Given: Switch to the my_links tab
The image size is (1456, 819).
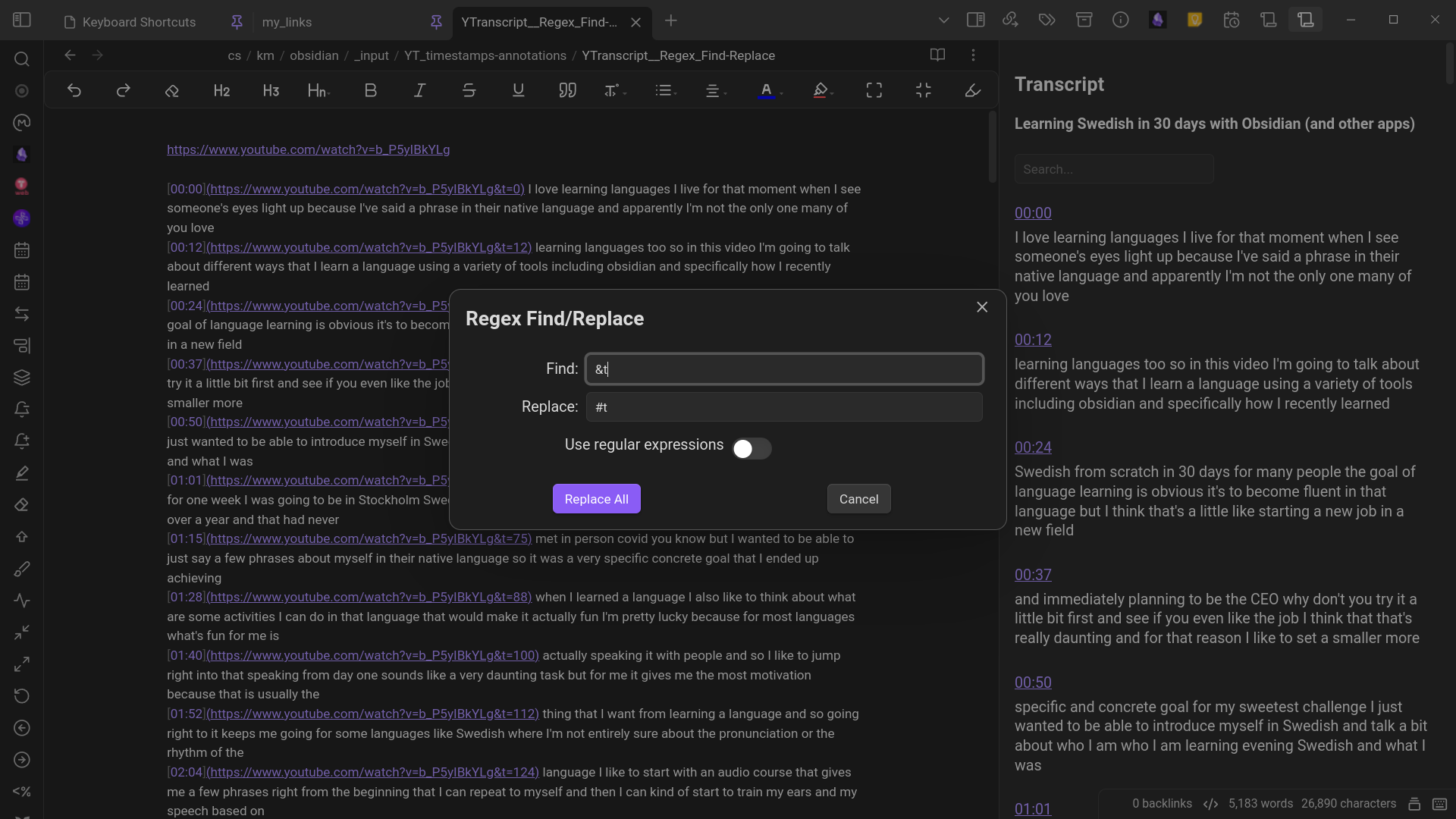Looking at the screenshot, I should 287,22.
